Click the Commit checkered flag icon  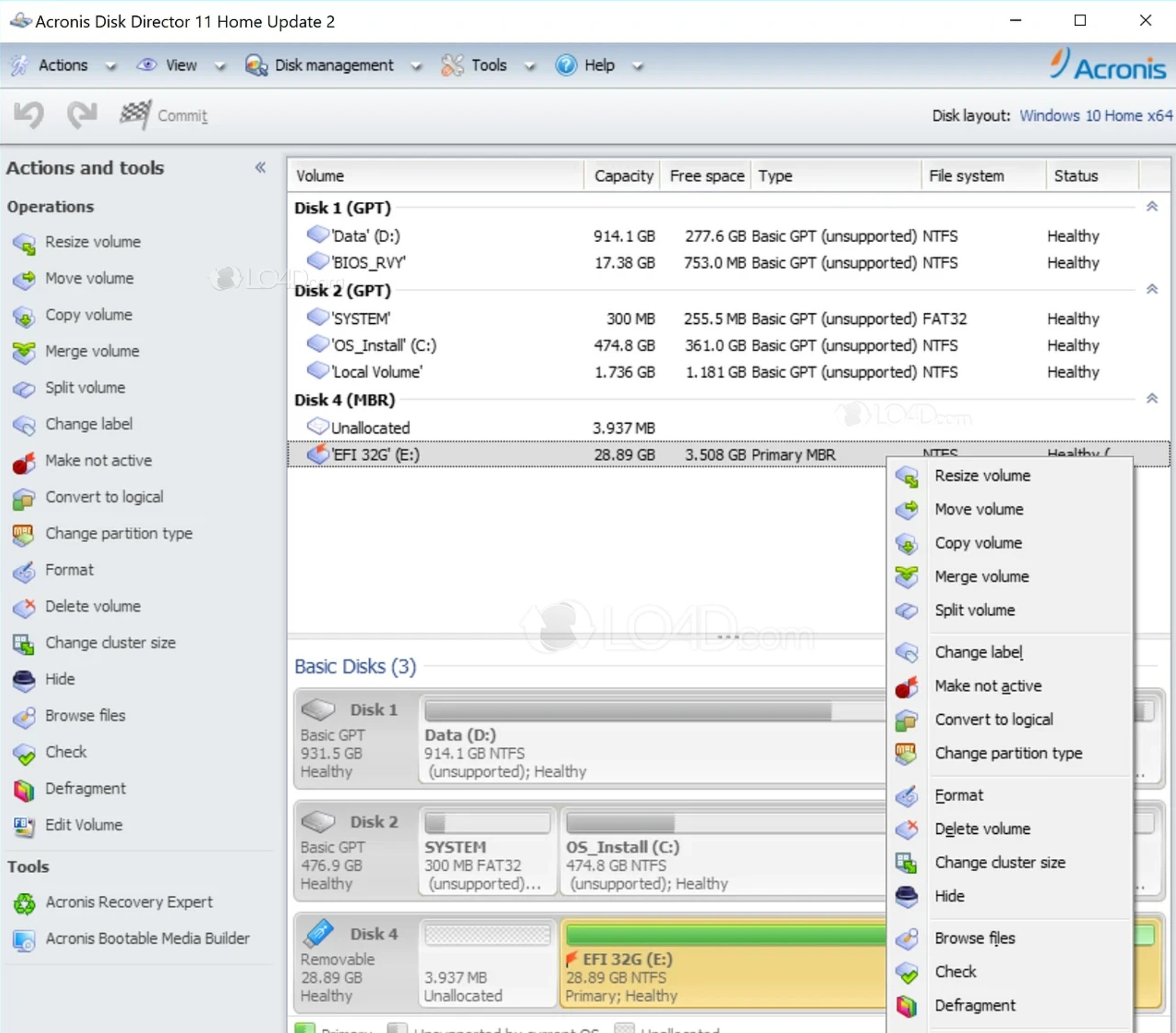pyautogui.click(x=136, y=115)
